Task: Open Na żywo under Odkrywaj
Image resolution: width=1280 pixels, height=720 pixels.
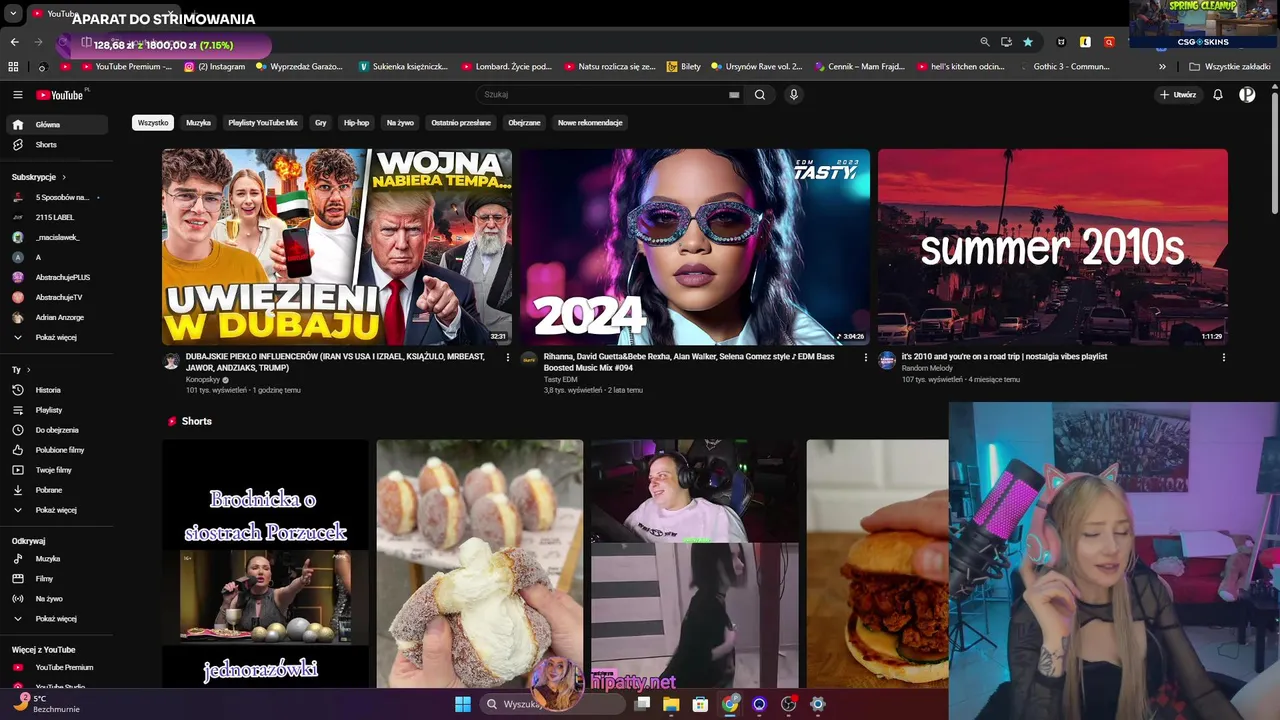Action: 56,599
